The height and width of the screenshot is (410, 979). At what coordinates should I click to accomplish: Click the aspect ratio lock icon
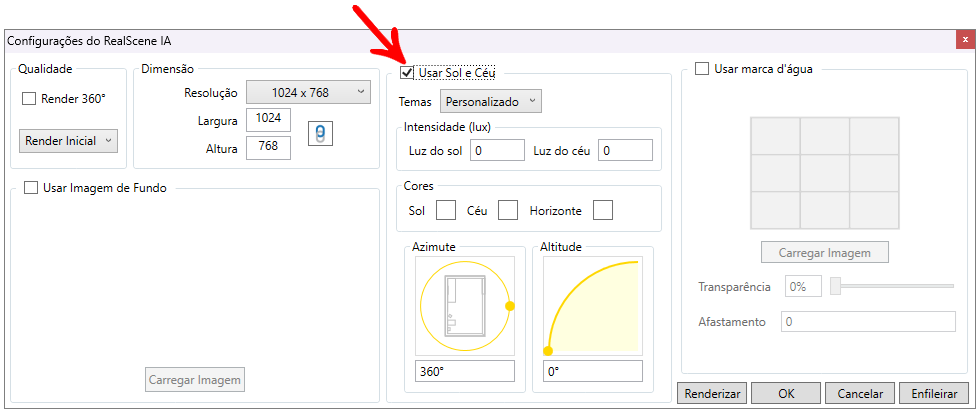tap(319, 134)
